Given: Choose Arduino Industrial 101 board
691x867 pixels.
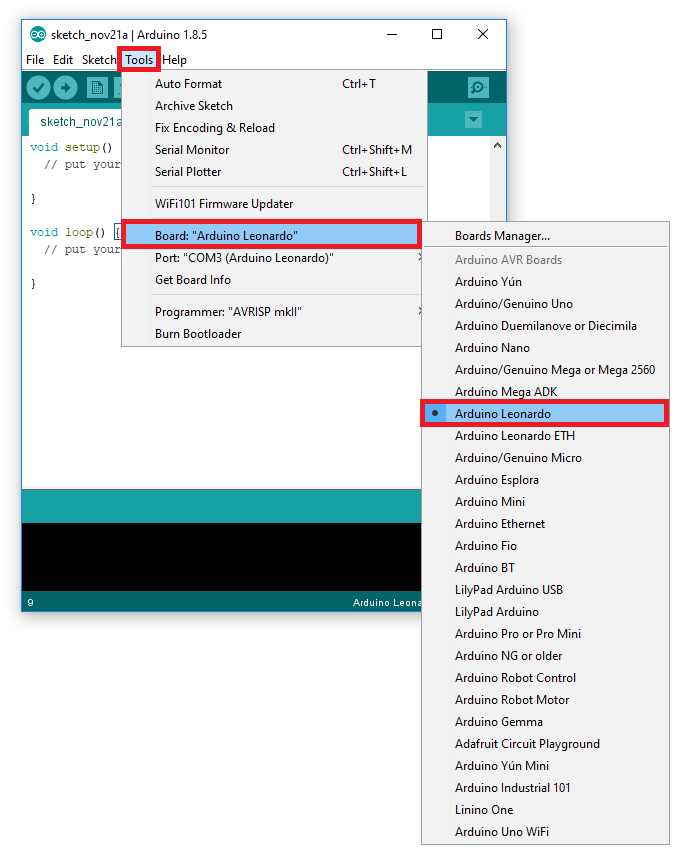Looking at the screenshot, I should tap(545, 788).
